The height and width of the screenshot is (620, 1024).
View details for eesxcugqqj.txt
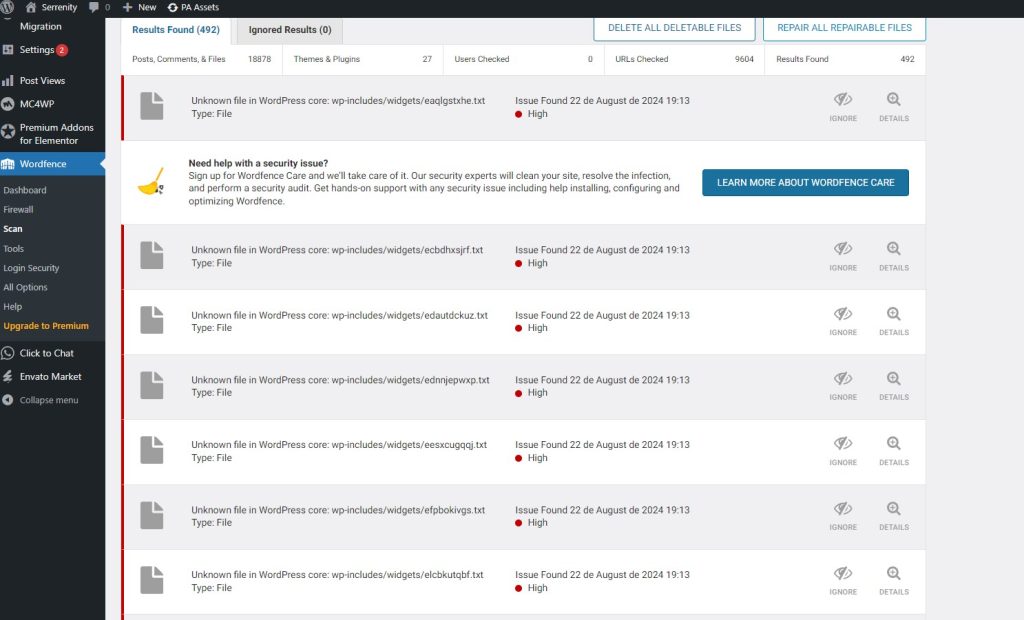893,451
